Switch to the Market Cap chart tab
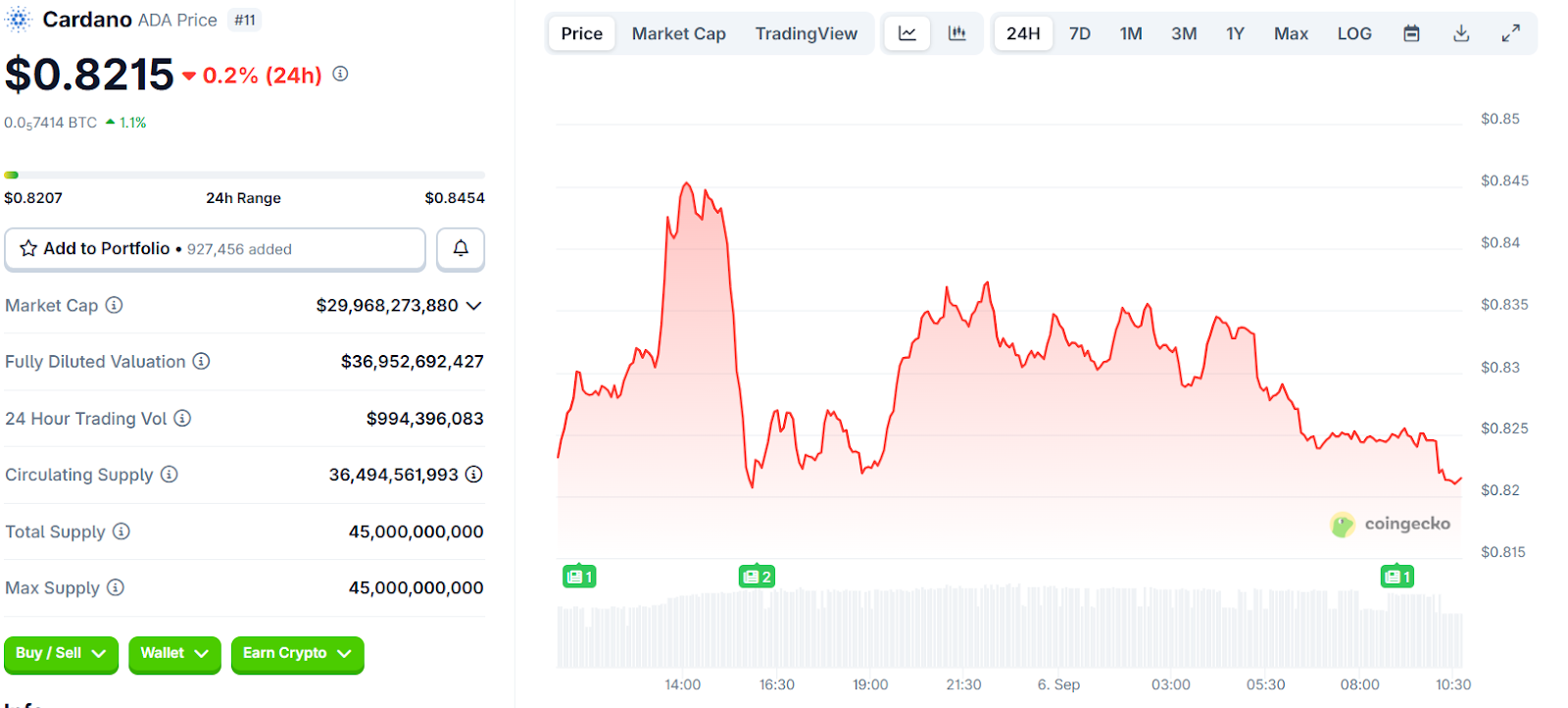 point(678,33)
